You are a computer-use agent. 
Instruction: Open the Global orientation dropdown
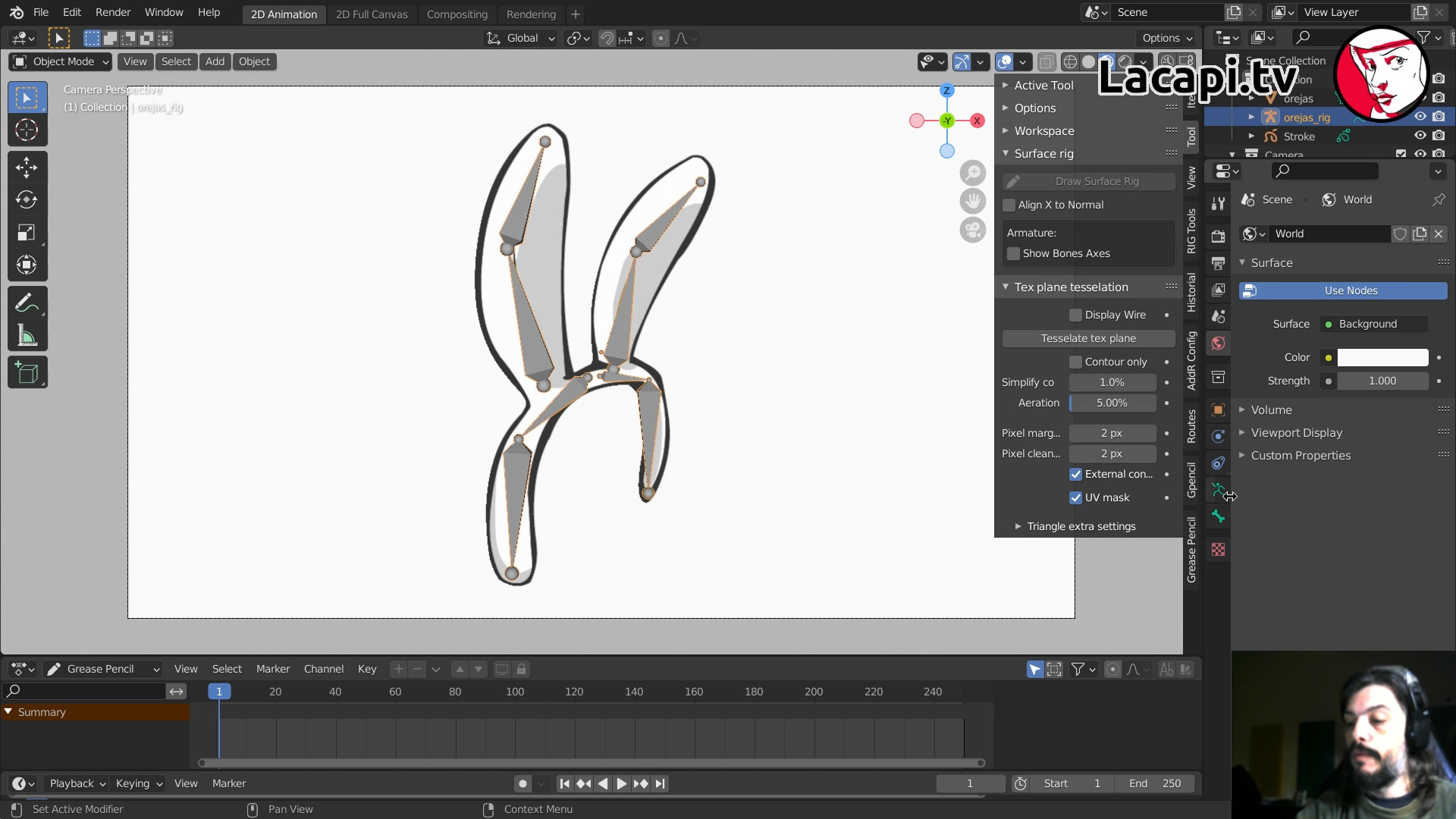click(520, 38)
